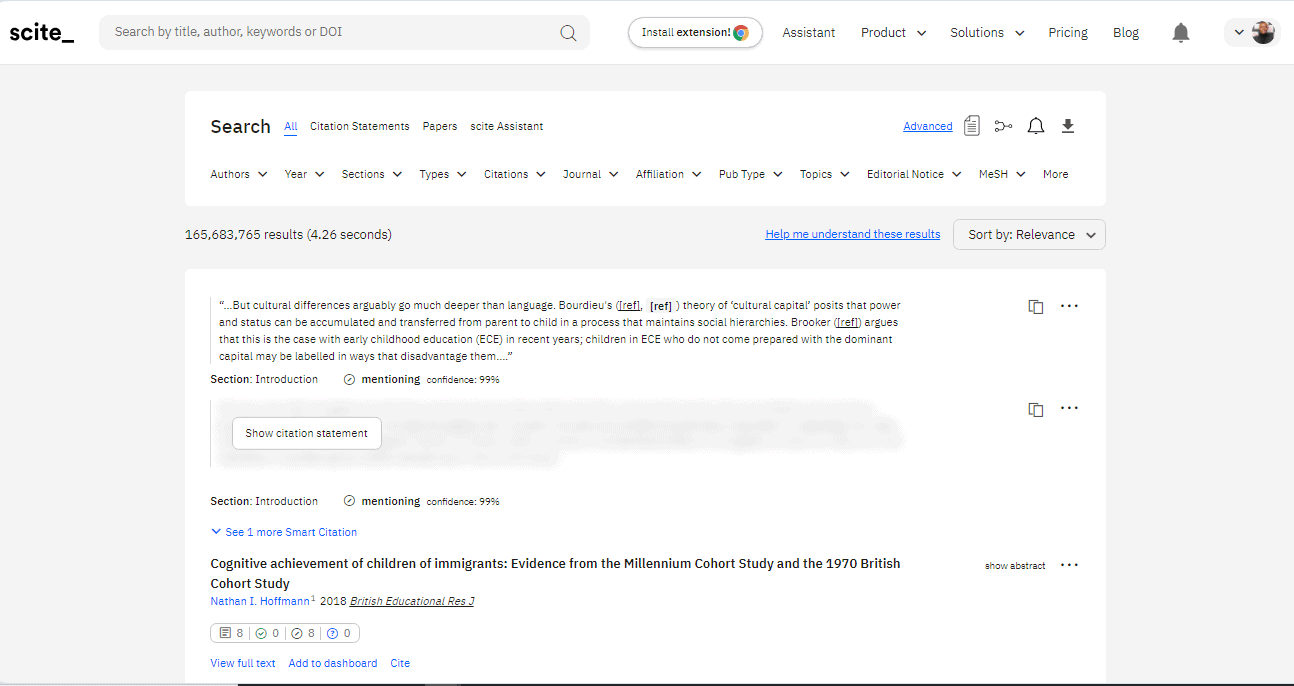This screenshot has width=1294, height=686.
Task: Reveal the hidden quote via Show citation statement
Action: [306, 433]
